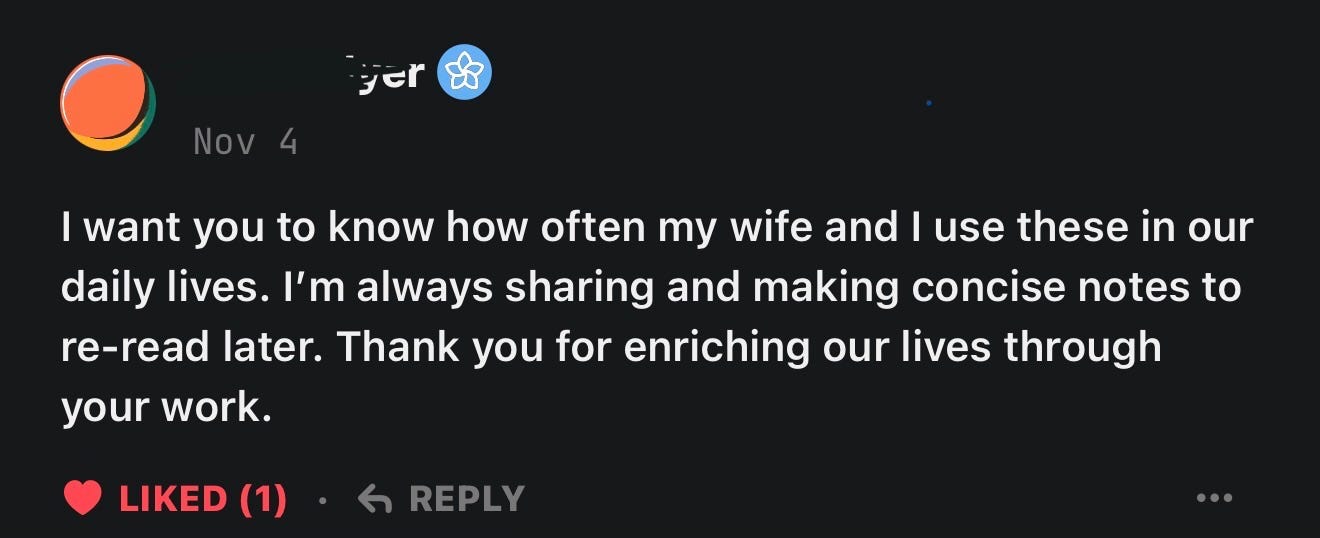Click the line starting "re-read later"
Screen dimensions: 1320x538
(610, 348)
